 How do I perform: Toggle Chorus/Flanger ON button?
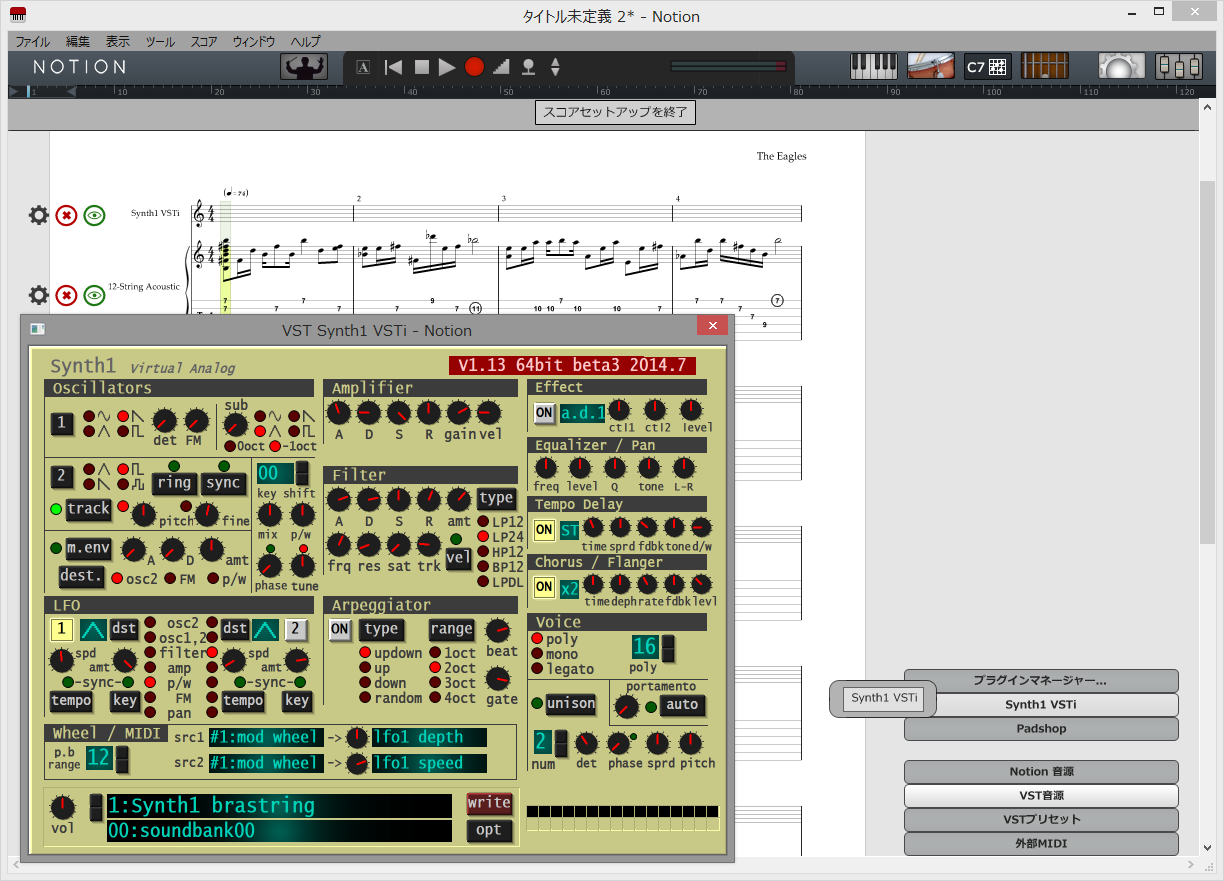pos(544,588)
